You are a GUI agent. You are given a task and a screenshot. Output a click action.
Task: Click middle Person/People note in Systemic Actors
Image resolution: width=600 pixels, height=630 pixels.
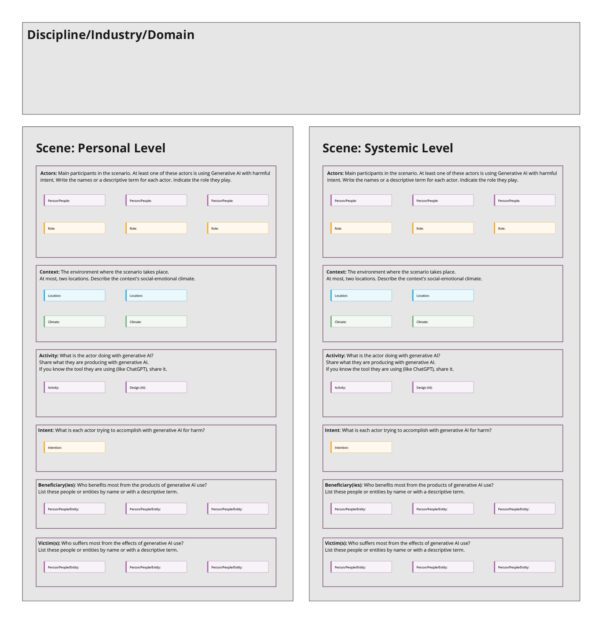click(443, 200)
